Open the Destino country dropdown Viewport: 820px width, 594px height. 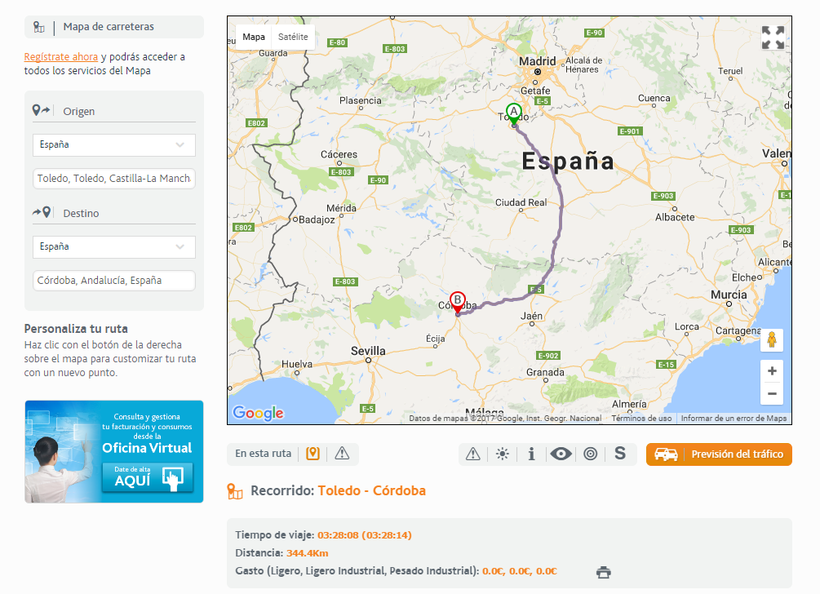(114, 247)
